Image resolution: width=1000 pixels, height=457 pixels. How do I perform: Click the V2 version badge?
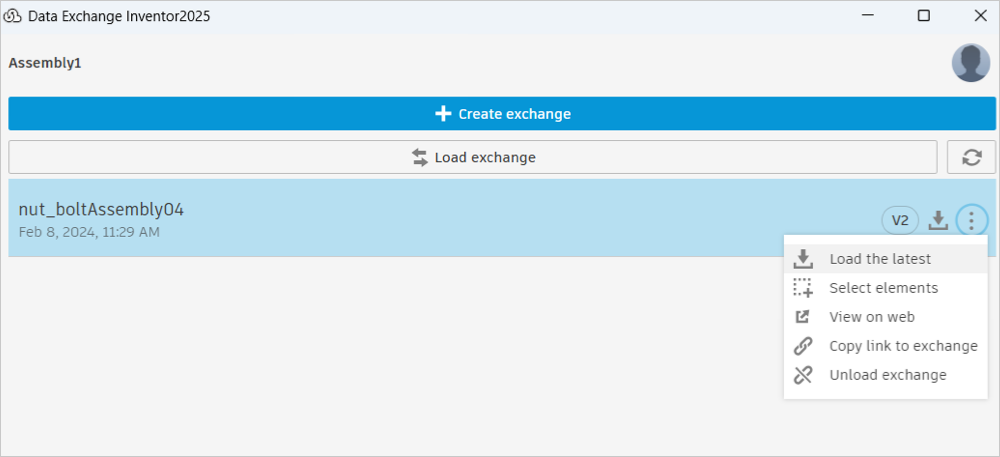pyautogui.click(x=900, y=221)
